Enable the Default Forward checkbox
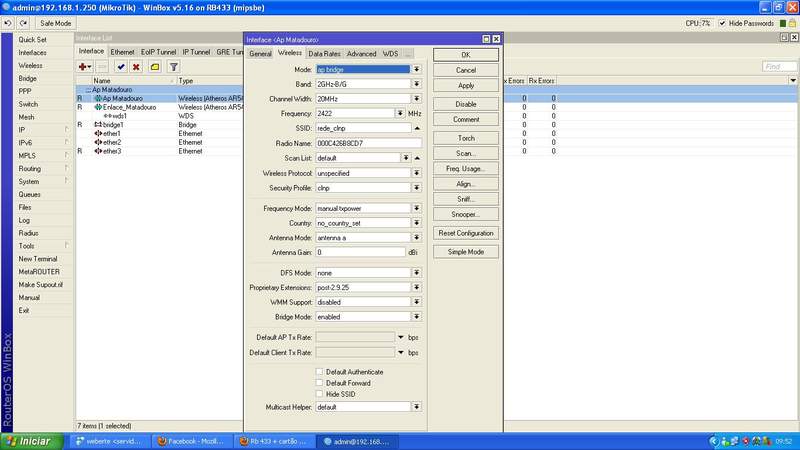 pyautogui.click(x=319, y=383)
